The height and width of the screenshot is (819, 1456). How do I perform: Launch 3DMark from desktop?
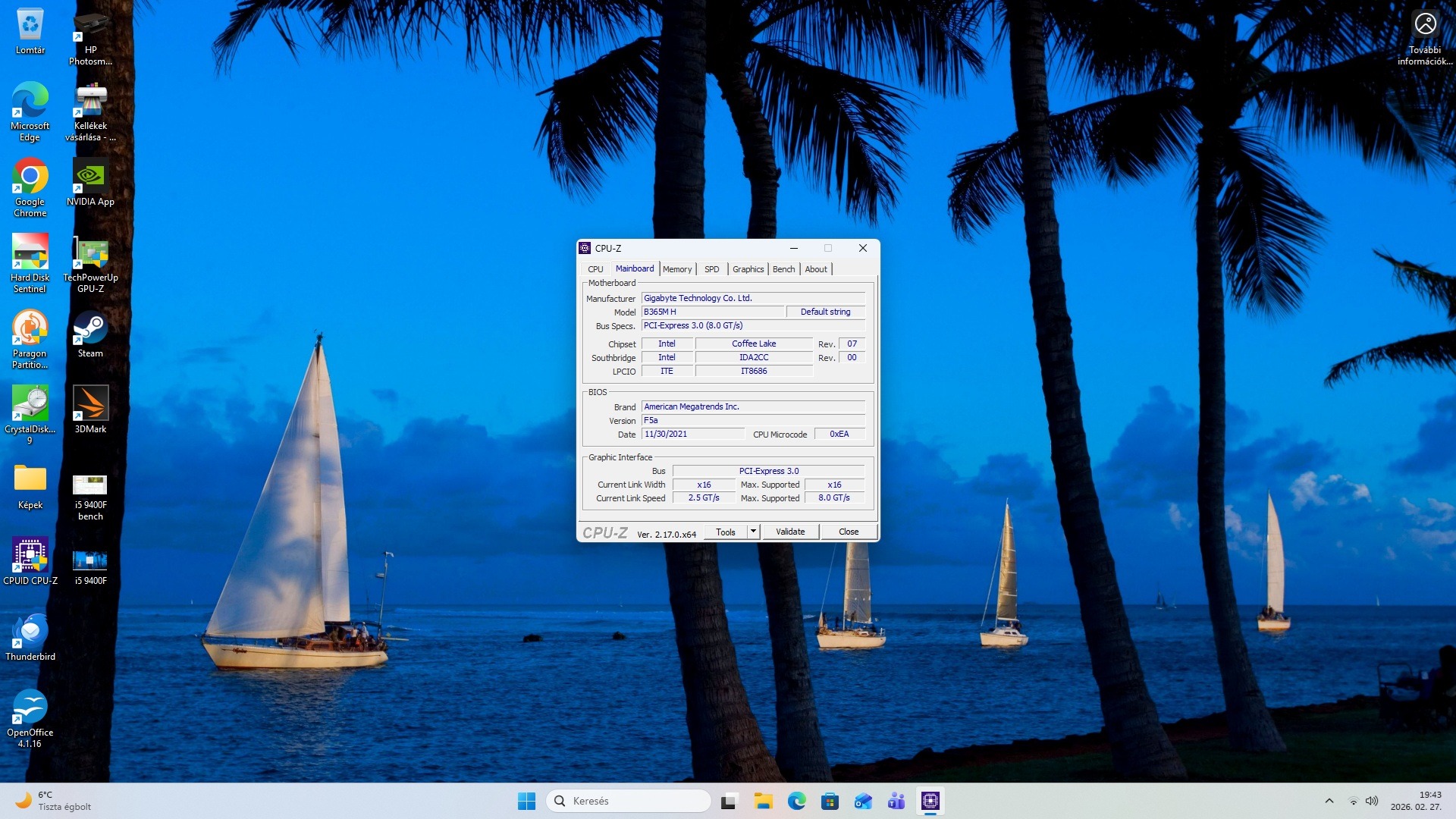pyautogui.click(x=90, y=403)
